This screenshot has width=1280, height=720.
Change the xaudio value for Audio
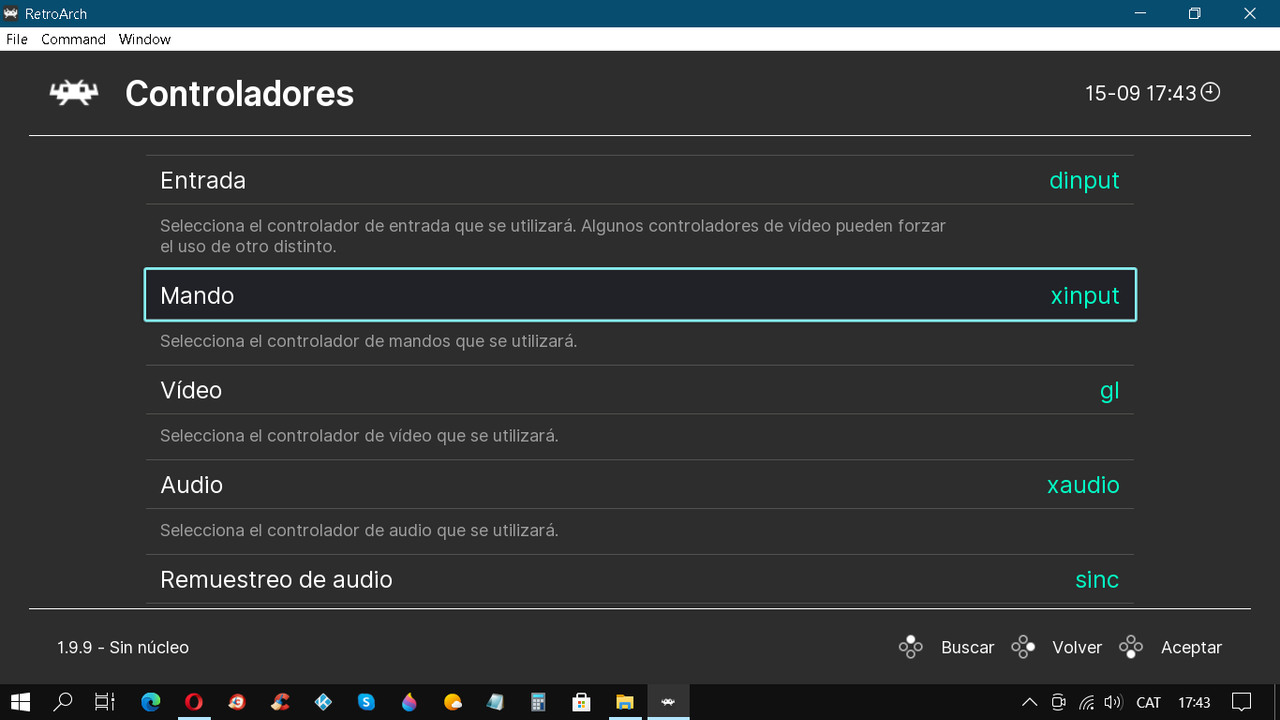pyautogui.click(x=1083, y=485)
